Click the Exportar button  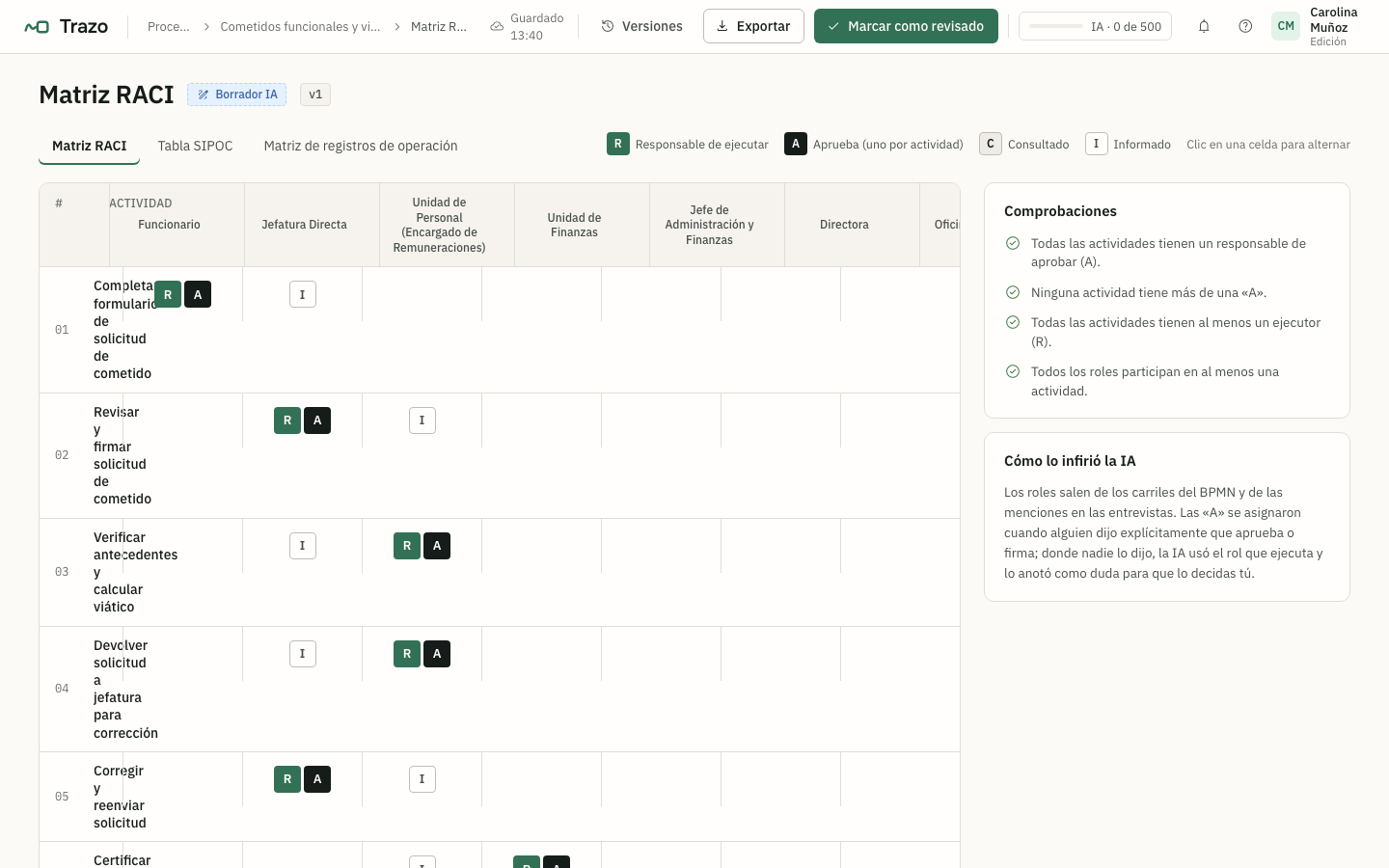pos(753,26)
